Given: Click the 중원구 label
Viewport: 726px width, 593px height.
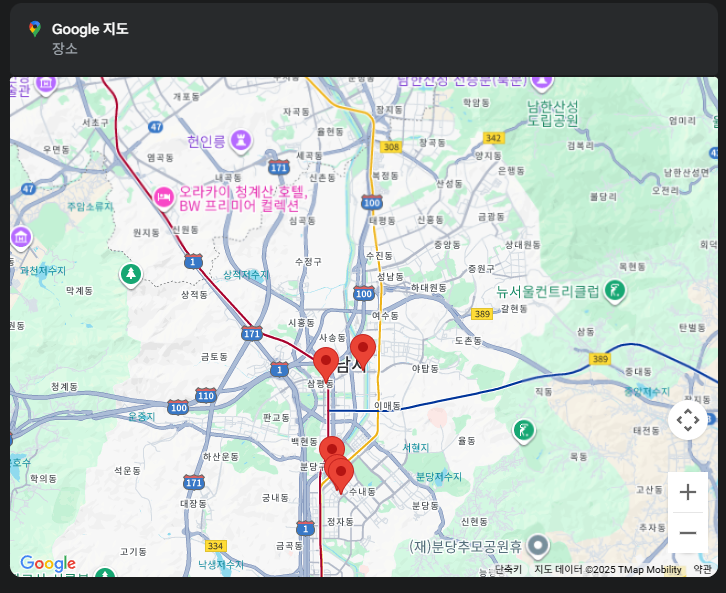Looking at the screenshot, I should click(481, 268).
